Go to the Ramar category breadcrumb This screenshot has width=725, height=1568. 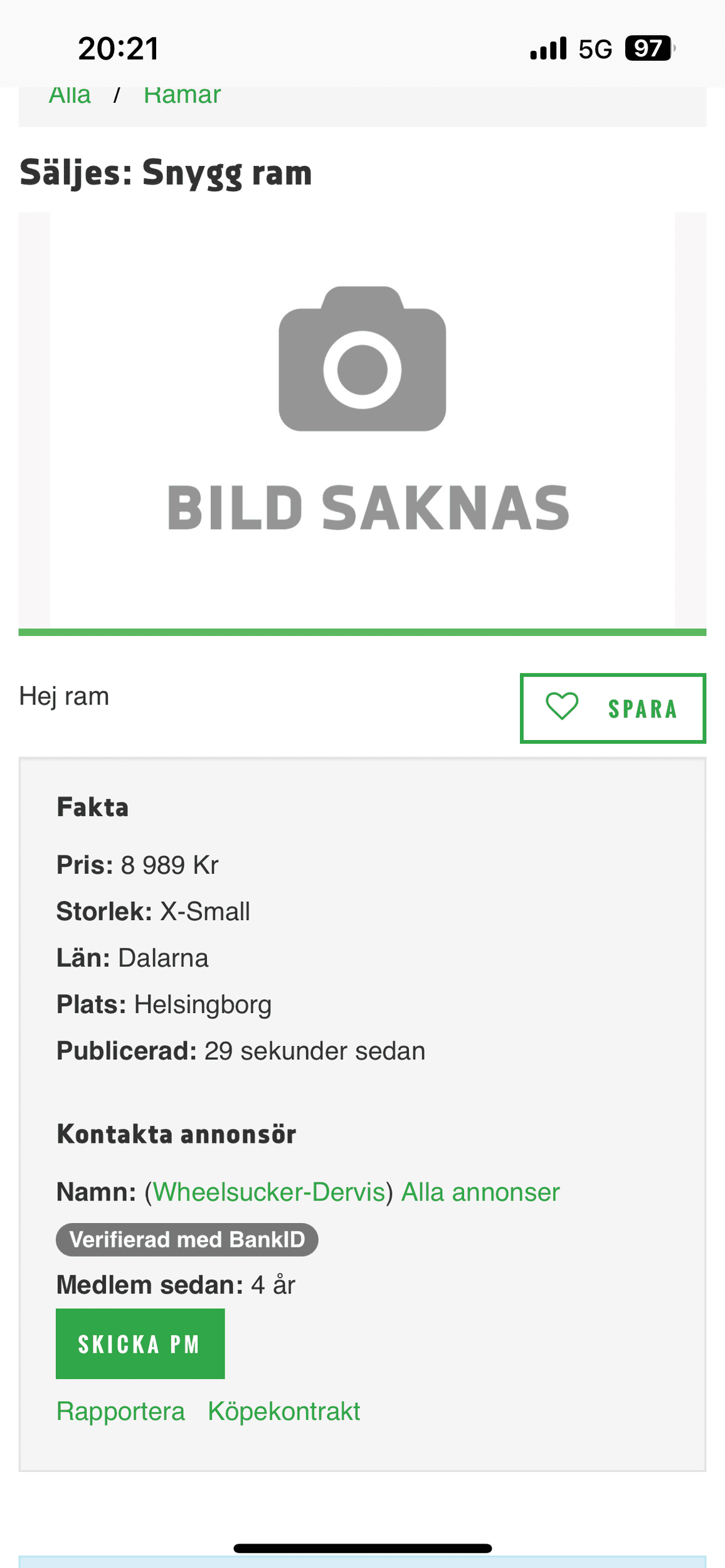[x=182, y=96]
